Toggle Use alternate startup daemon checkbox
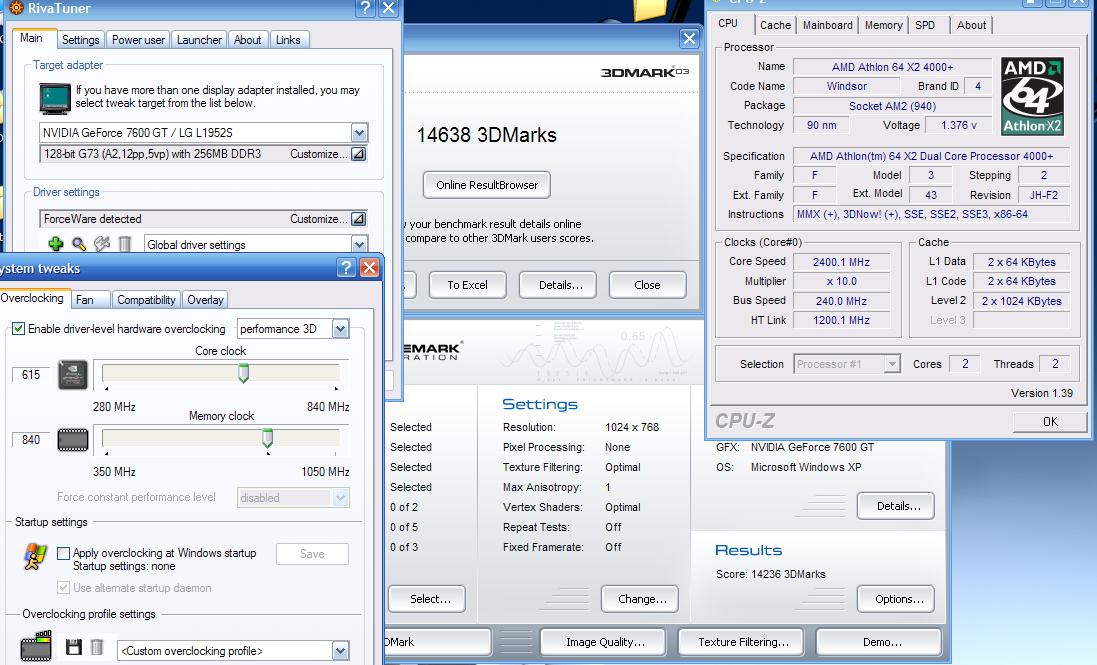 coord(64,587)
